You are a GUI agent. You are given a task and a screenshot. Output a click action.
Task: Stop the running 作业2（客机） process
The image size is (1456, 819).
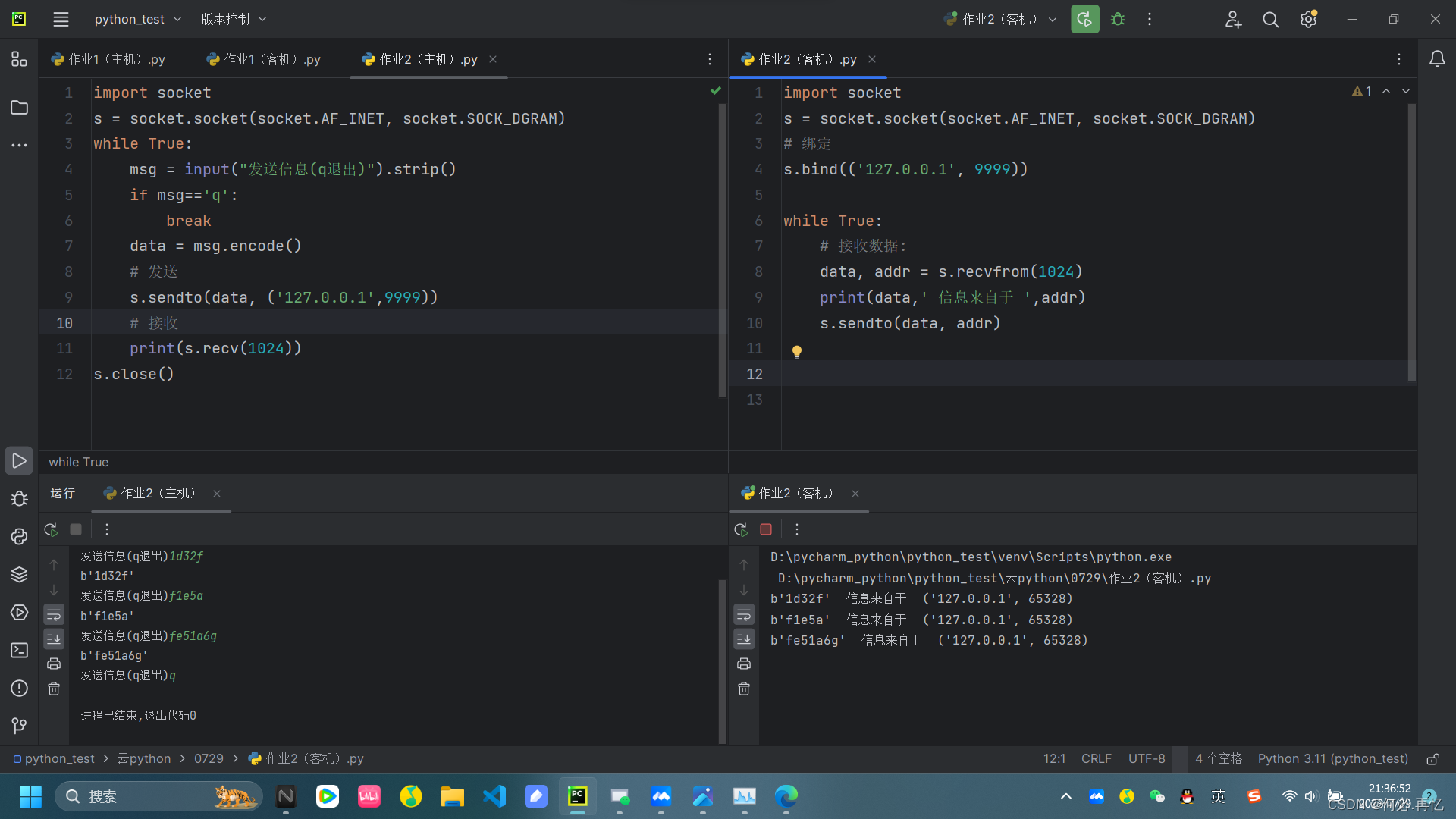[x=766, y=529]
